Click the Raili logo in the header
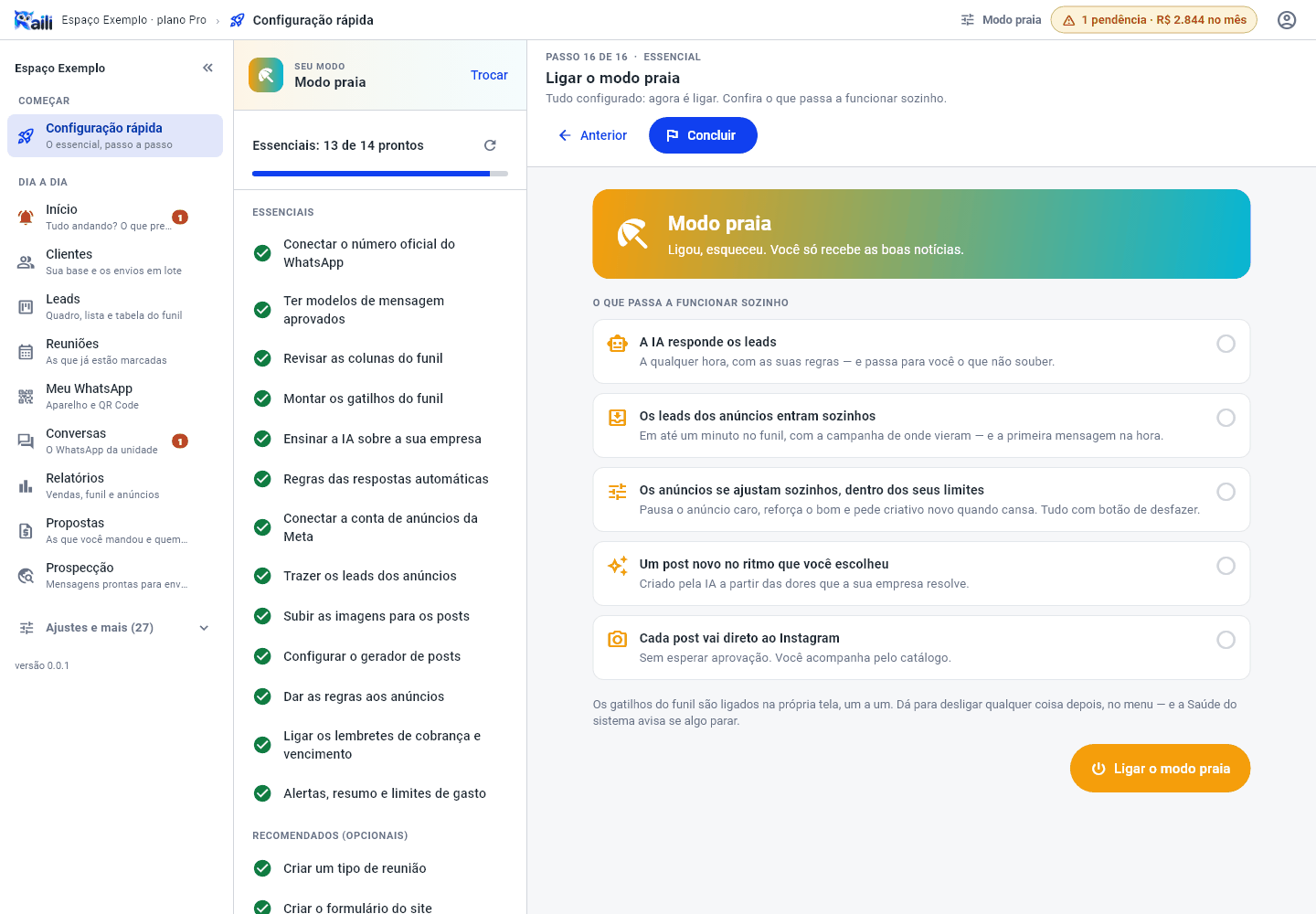The image size is (1316, 914). point(33,20)
